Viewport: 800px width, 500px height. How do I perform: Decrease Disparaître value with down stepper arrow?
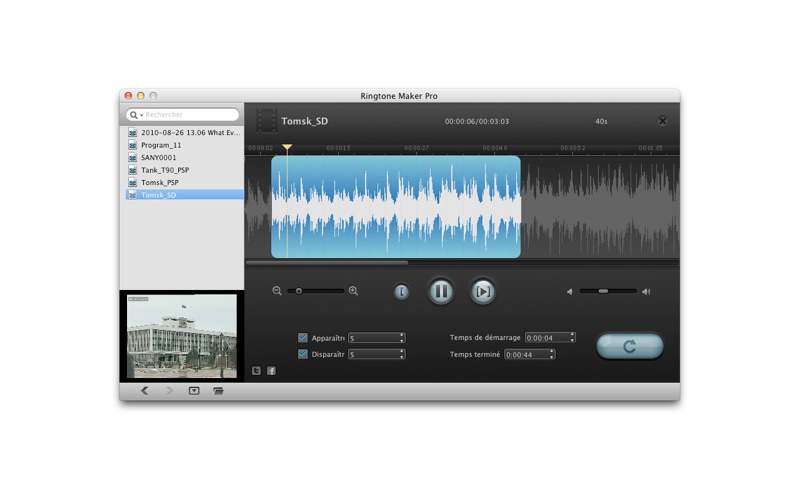402,357
